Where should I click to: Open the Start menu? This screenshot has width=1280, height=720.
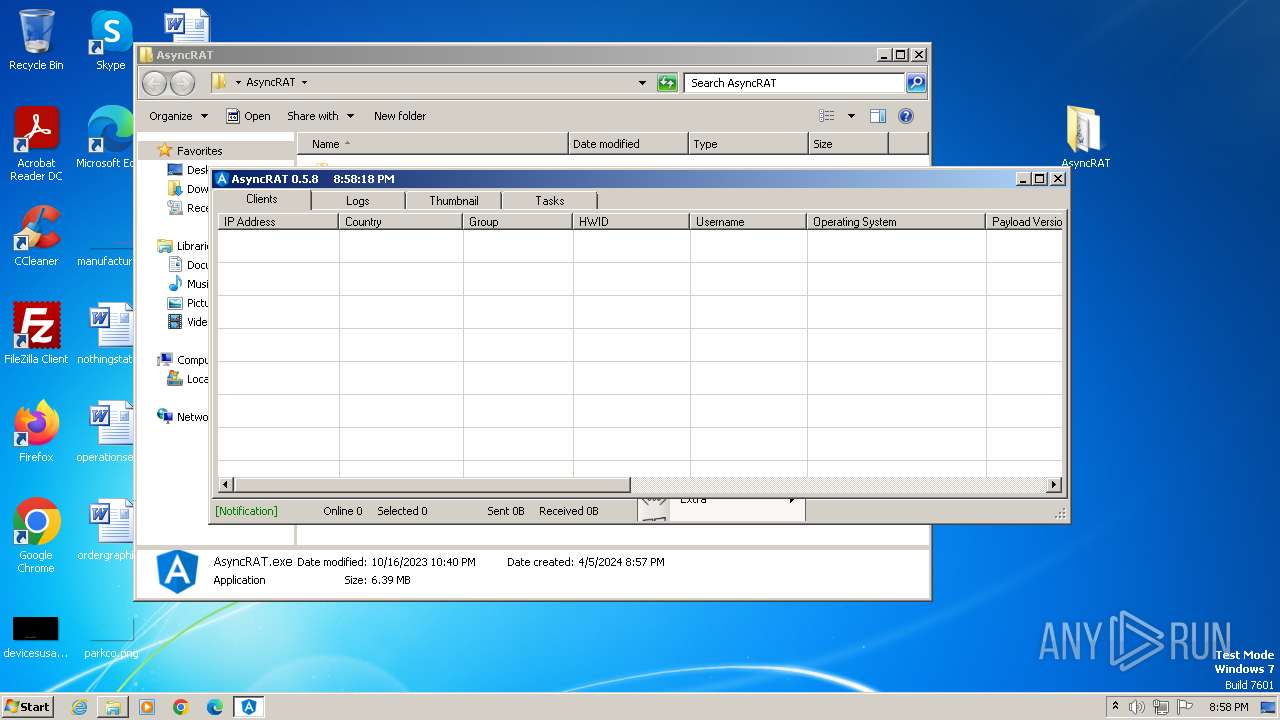27,707
